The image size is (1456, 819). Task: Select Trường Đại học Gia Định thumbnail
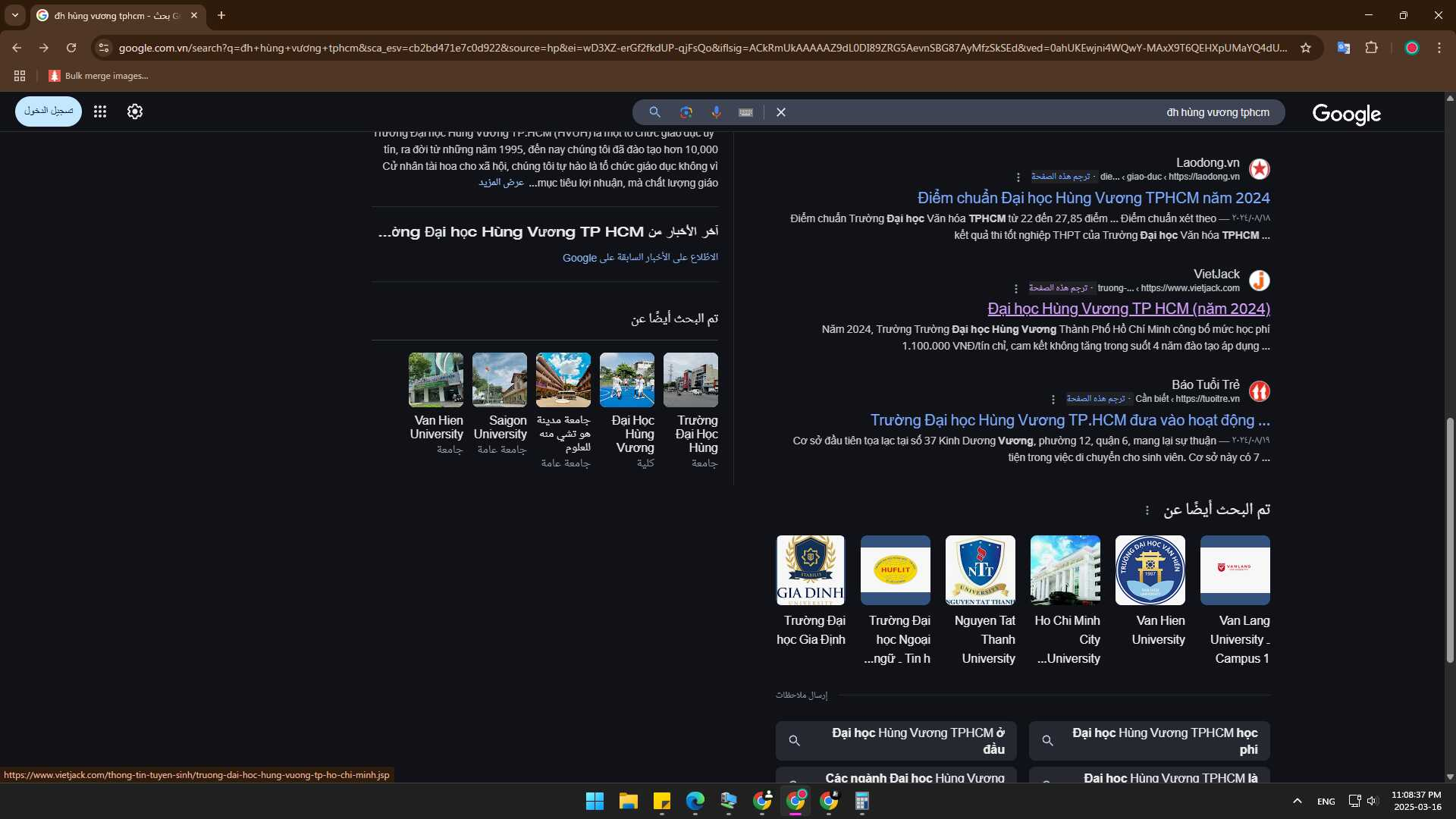pos(811,570)
